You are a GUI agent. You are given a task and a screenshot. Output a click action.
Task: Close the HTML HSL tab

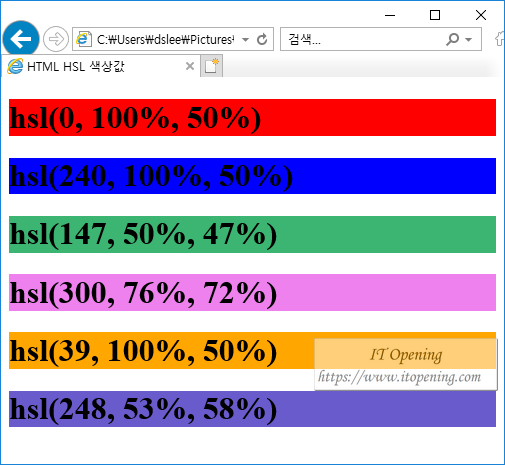tap(190, 66)
